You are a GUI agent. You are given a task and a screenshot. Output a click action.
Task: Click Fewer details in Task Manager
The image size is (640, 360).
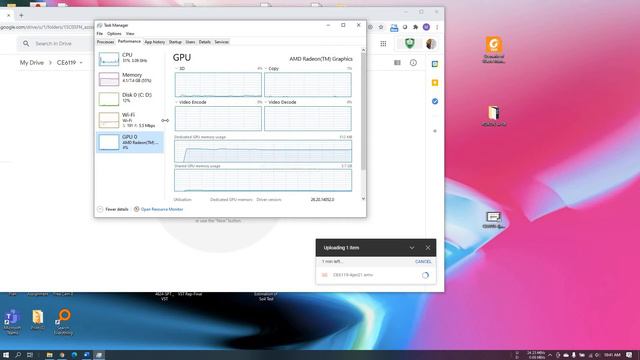click(113, 209)
